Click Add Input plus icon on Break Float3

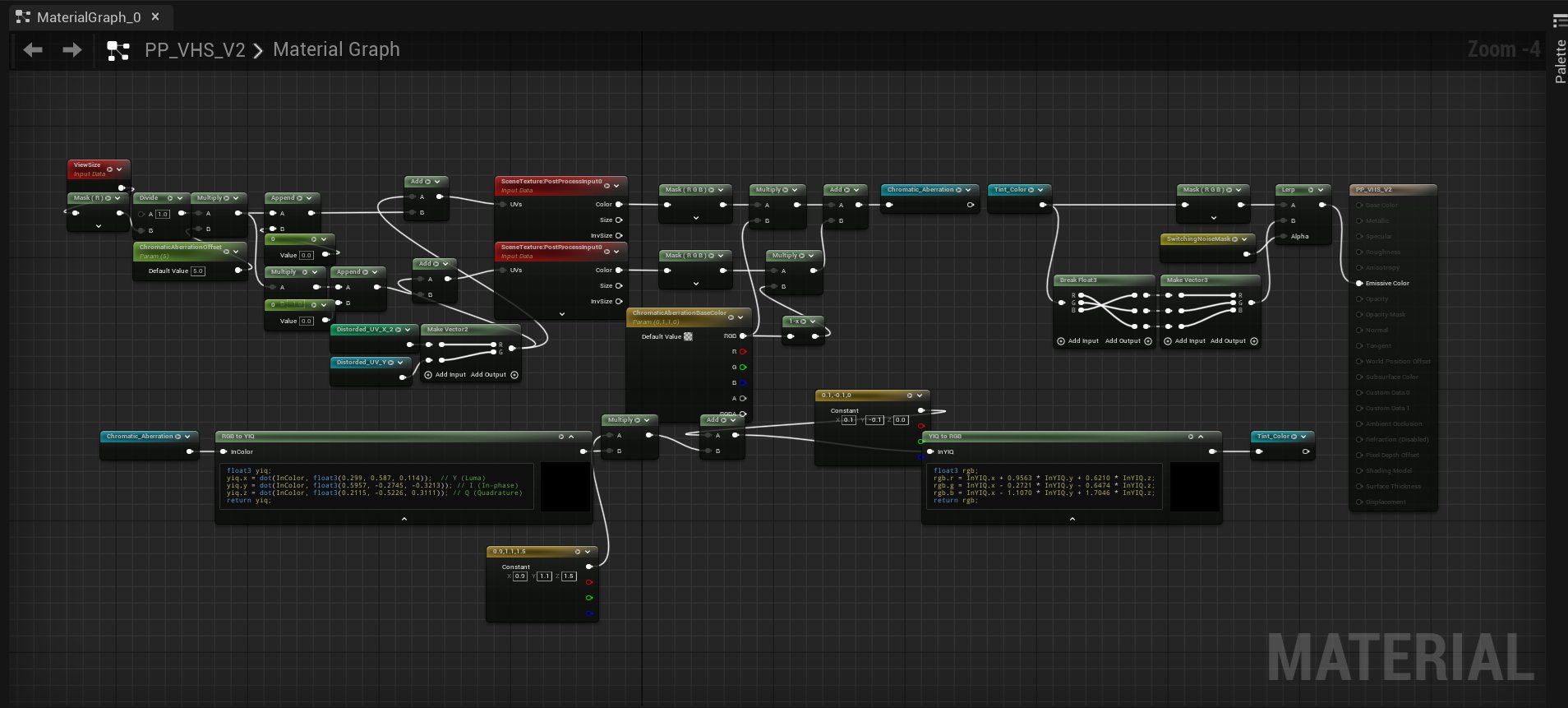click(x=1061, y=341)
